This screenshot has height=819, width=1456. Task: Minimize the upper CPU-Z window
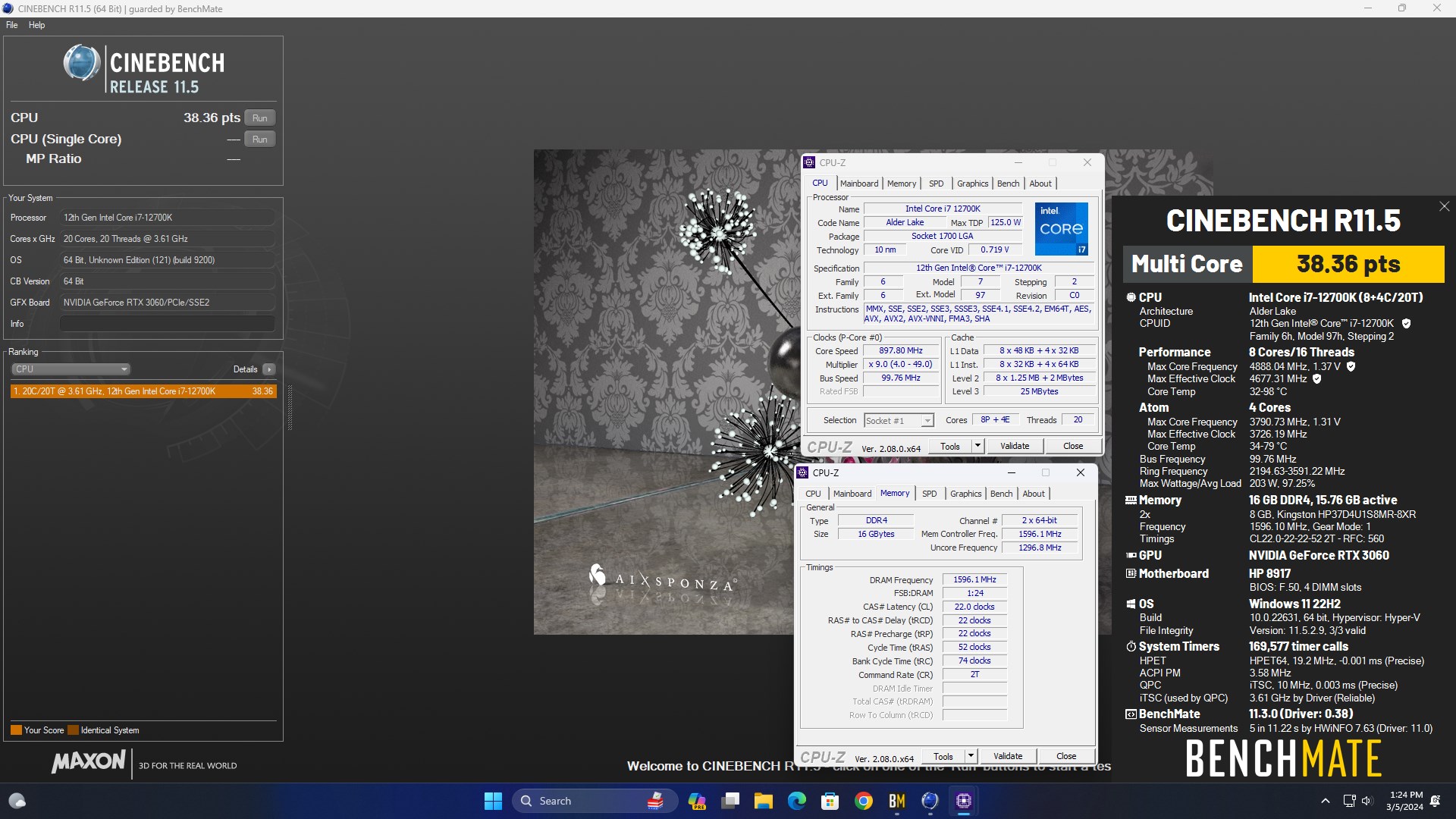pyautogui.click(x=1018, y=162)
